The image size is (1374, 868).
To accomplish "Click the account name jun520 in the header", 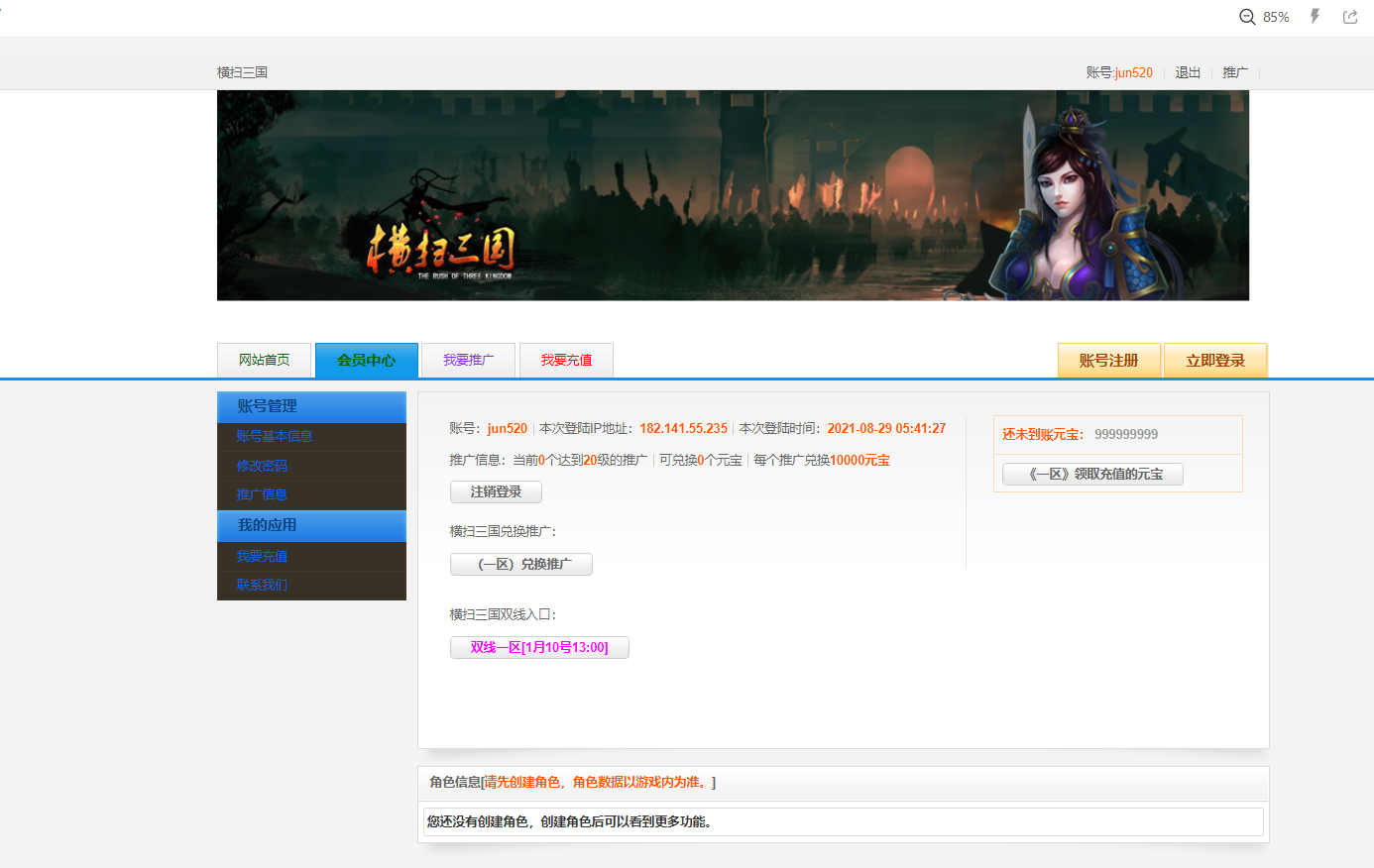I will point(1134,72).
